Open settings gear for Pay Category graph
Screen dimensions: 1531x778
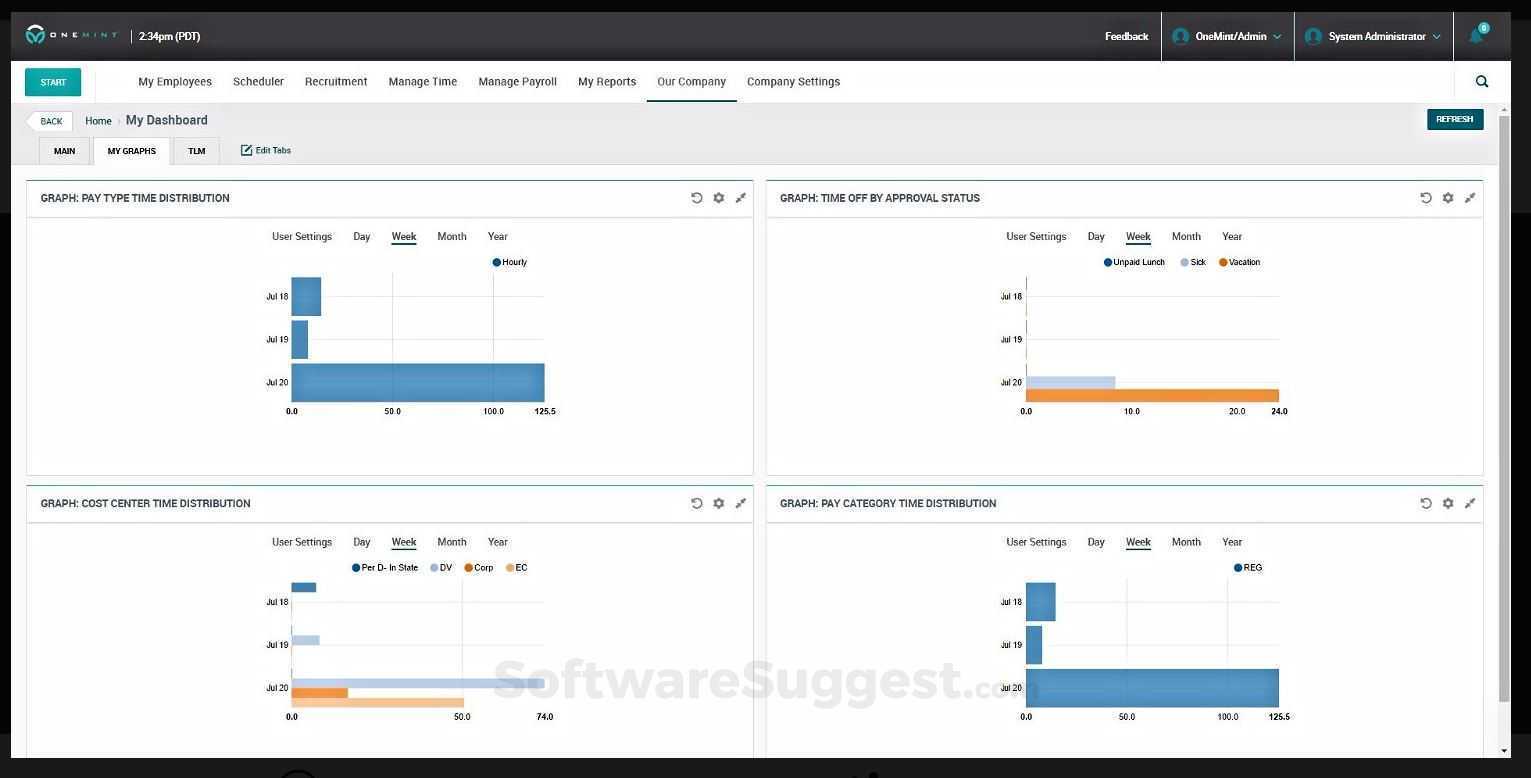coord(1448,503)
